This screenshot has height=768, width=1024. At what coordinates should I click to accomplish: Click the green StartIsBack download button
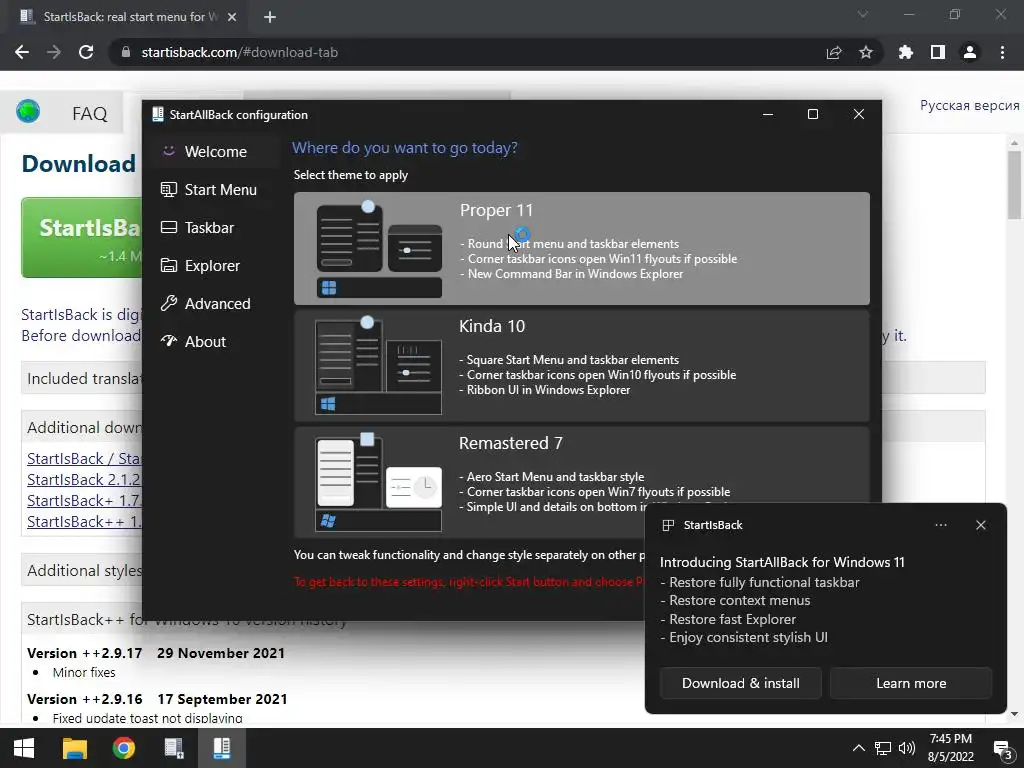pyautogui.click(x=82, y=237)
